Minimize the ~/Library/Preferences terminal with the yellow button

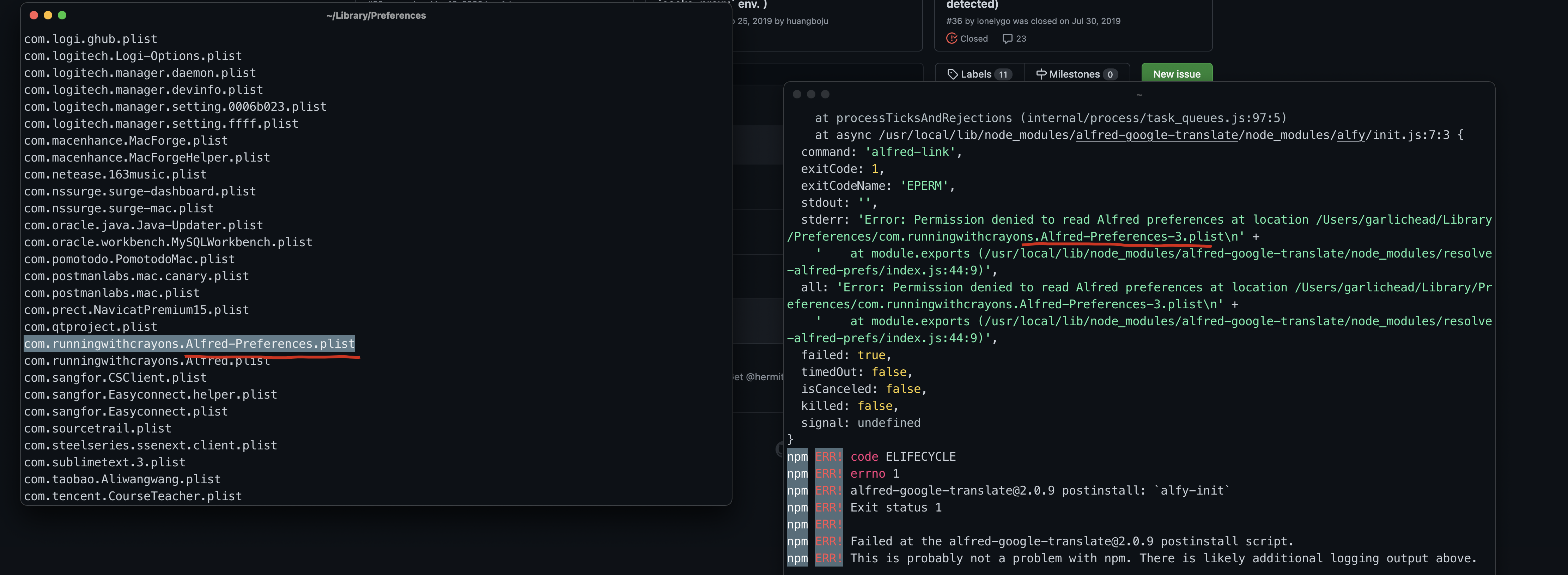(x=48, y=15)
